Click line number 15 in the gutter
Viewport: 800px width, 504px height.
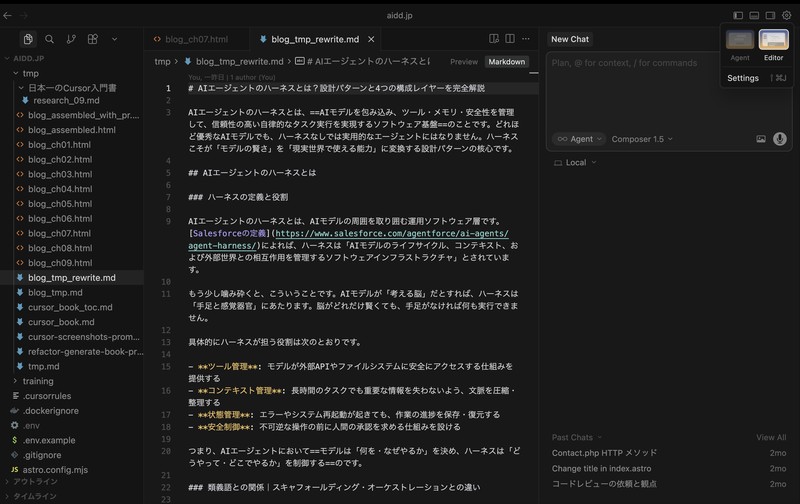coord(166,366)
